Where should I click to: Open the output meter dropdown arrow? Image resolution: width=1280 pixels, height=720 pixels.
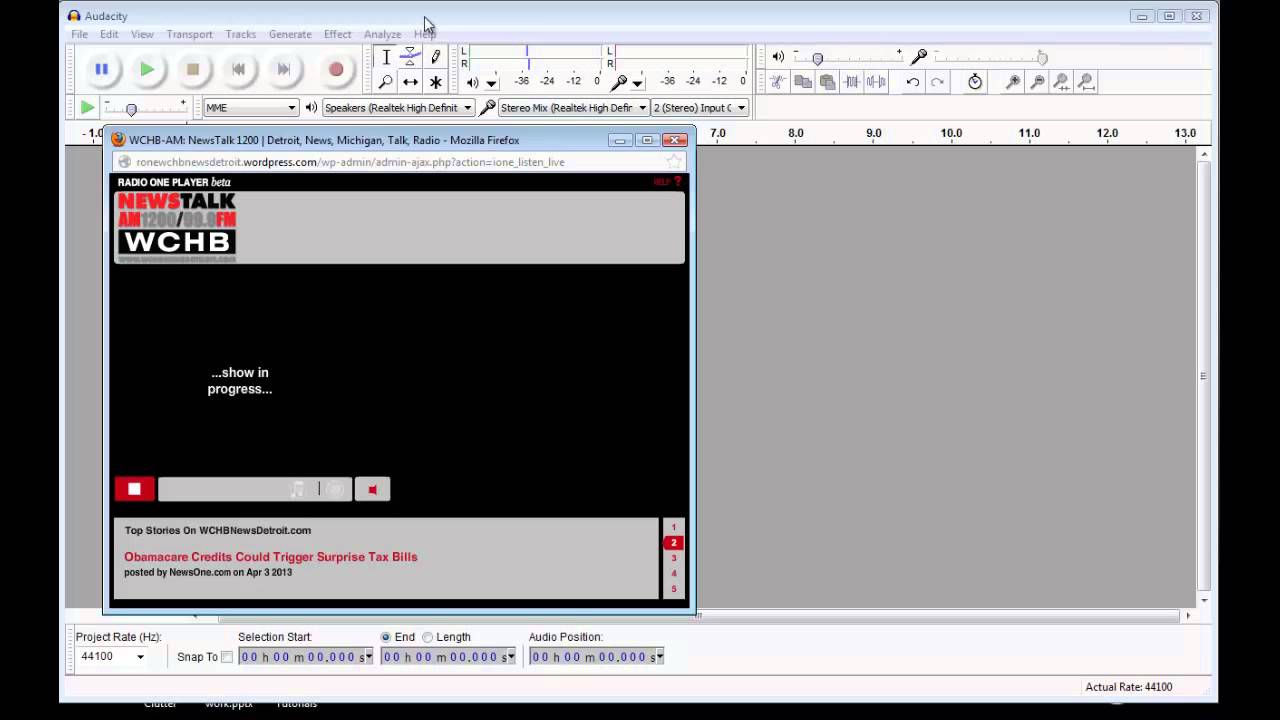point(491,83)
